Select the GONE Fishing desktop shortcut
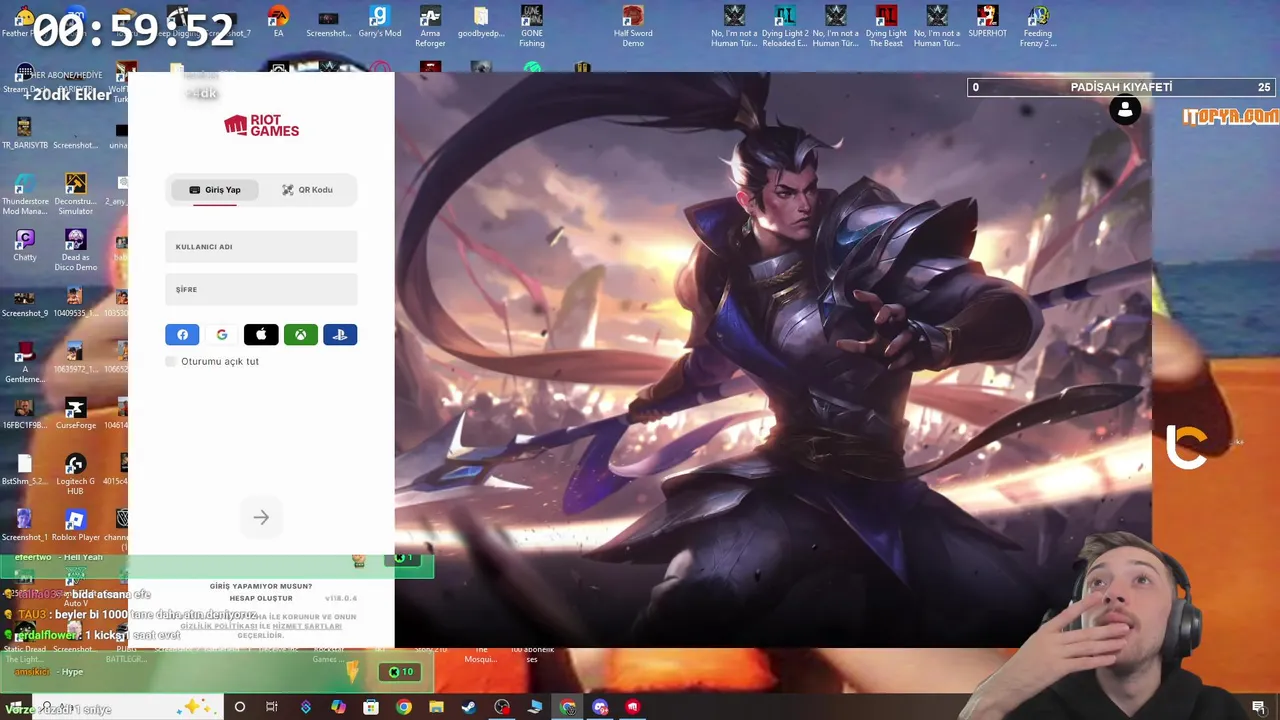The width and height of the screenshot is (1280, 720). (x=532, y=27)
